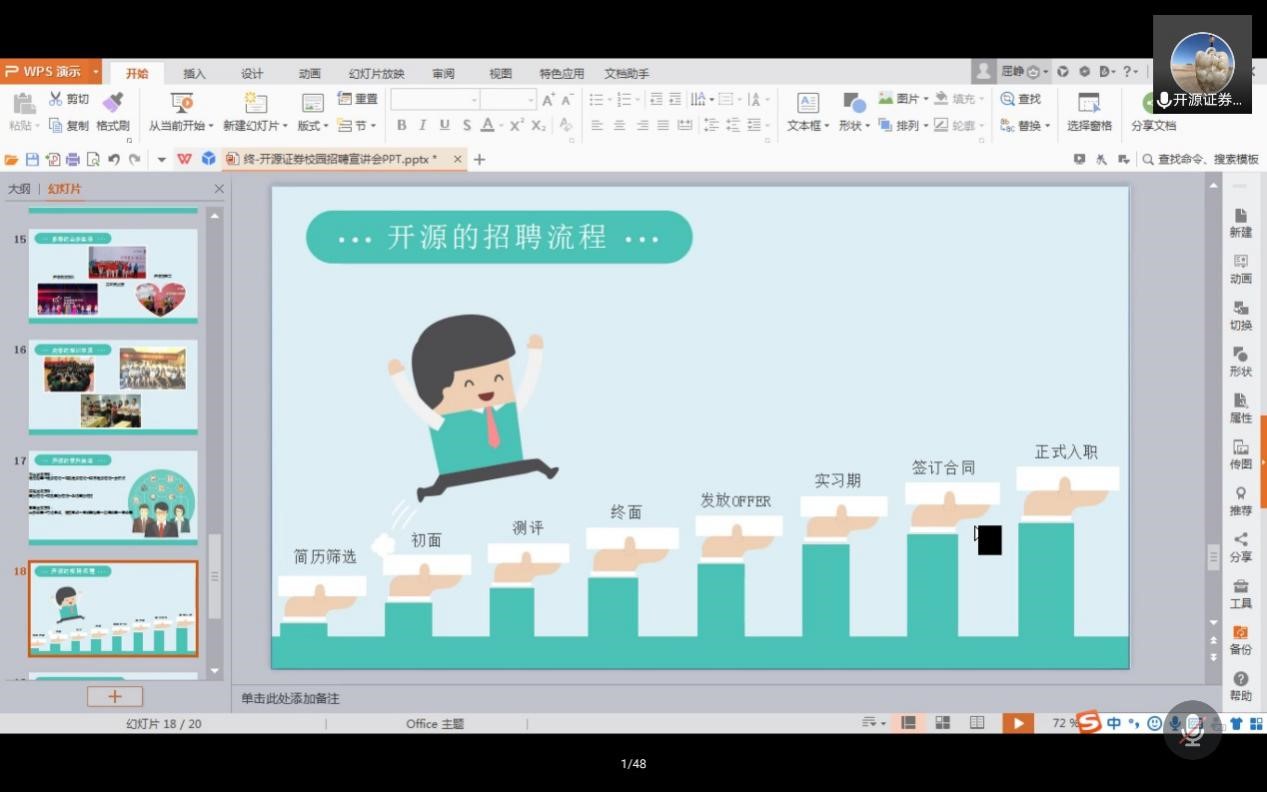Click the save icon in quick access toolbar
The width and height of the screenshot is (1267, 792).
click(x=32, y=159)
